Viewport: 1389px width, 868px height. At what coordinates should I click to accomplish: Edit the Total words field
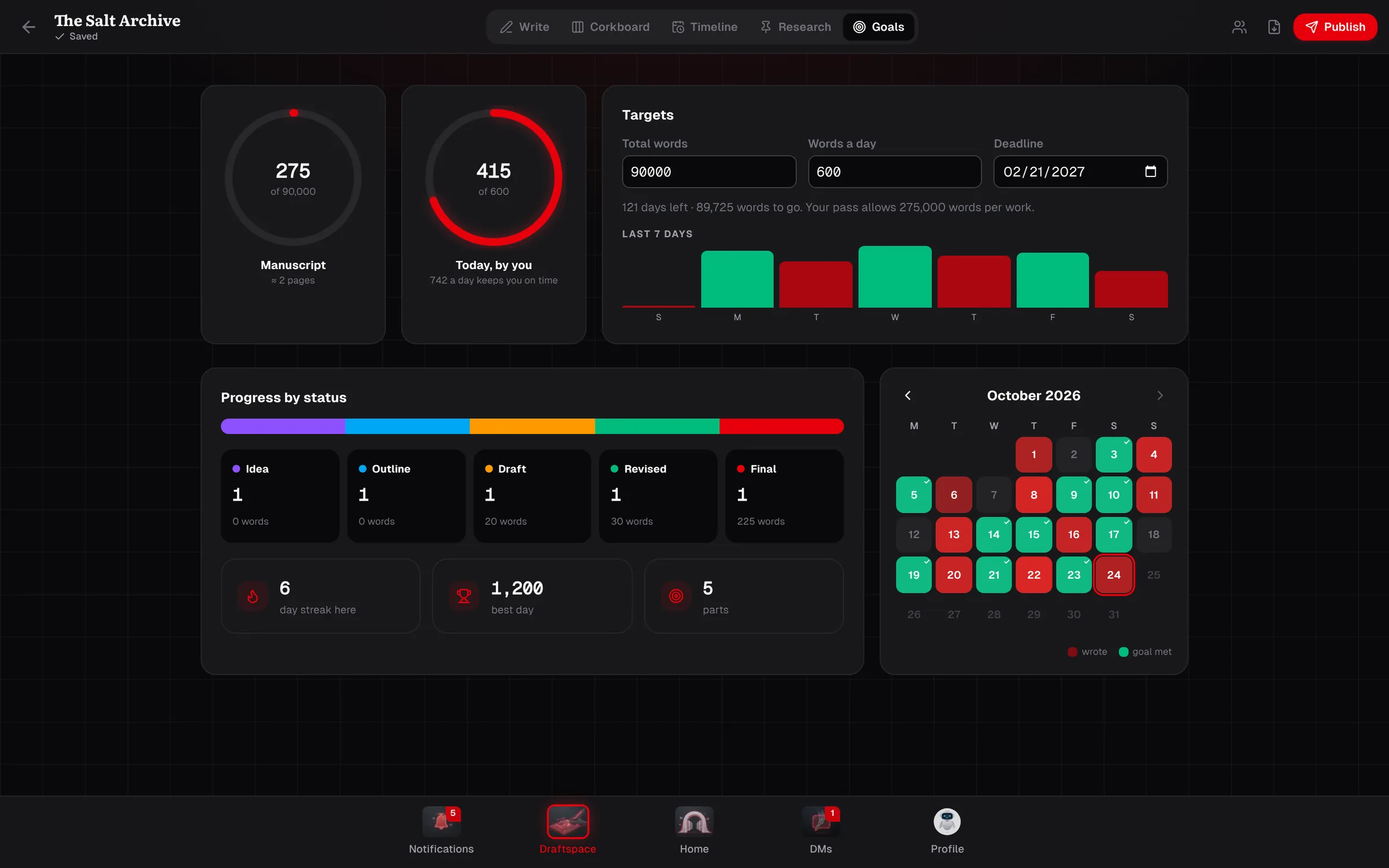[x=709, y=172]
